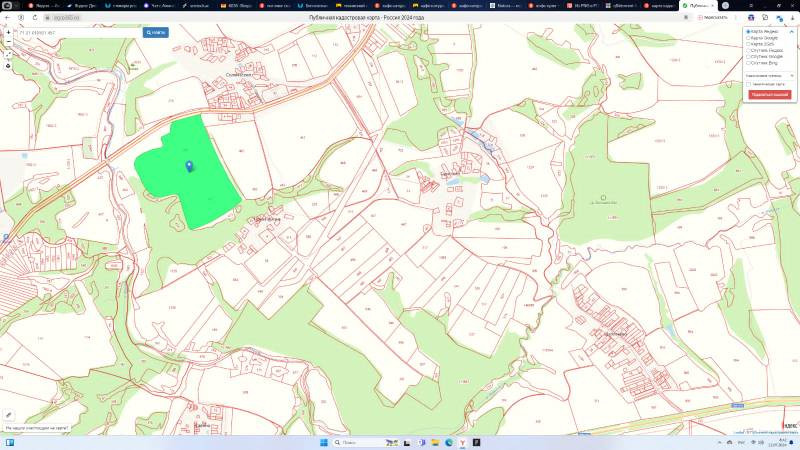Click the browser reload icon
Viewport: 800px width, 450px height.
(x=33, y=17)
